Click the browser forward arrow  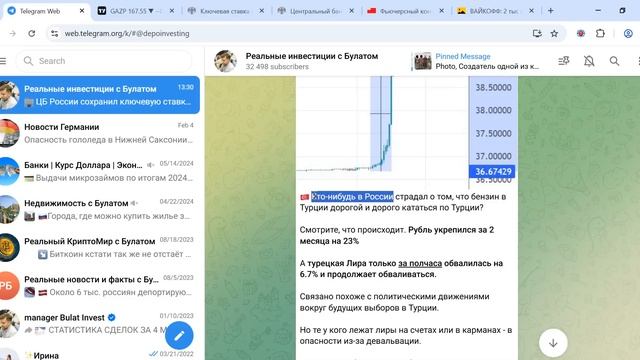click(x=13, y=33)
